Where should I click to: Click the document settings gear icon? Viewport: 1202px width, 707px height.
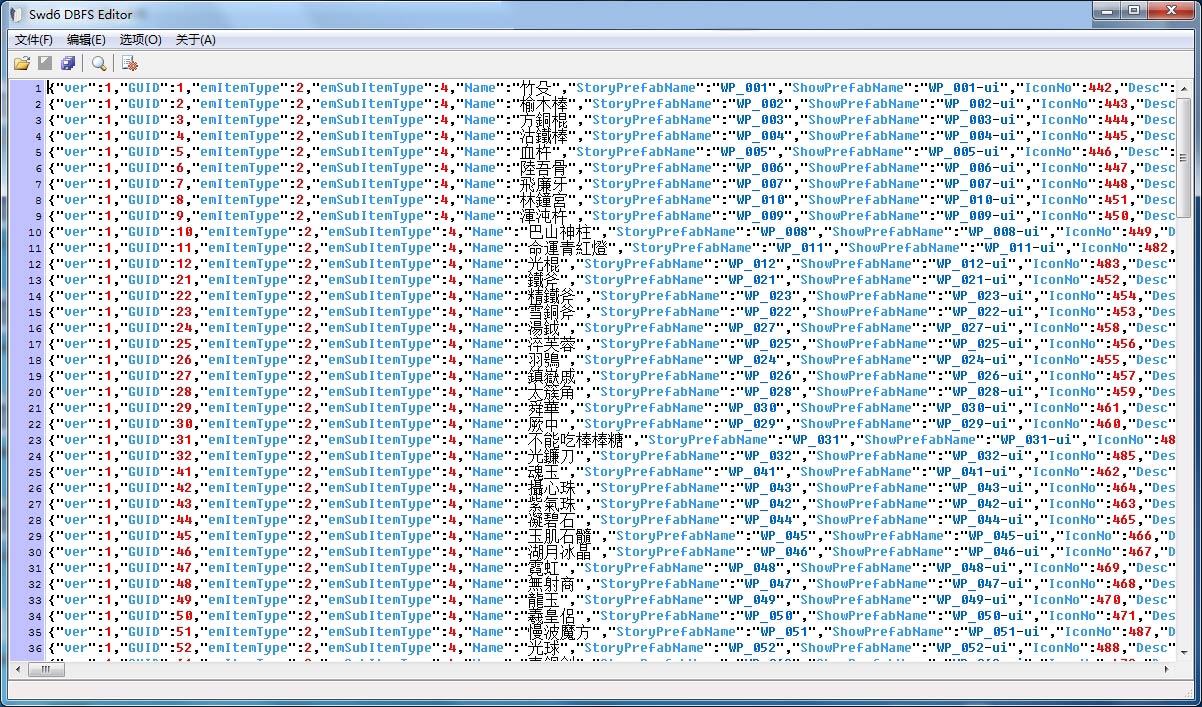pos(130,64)
